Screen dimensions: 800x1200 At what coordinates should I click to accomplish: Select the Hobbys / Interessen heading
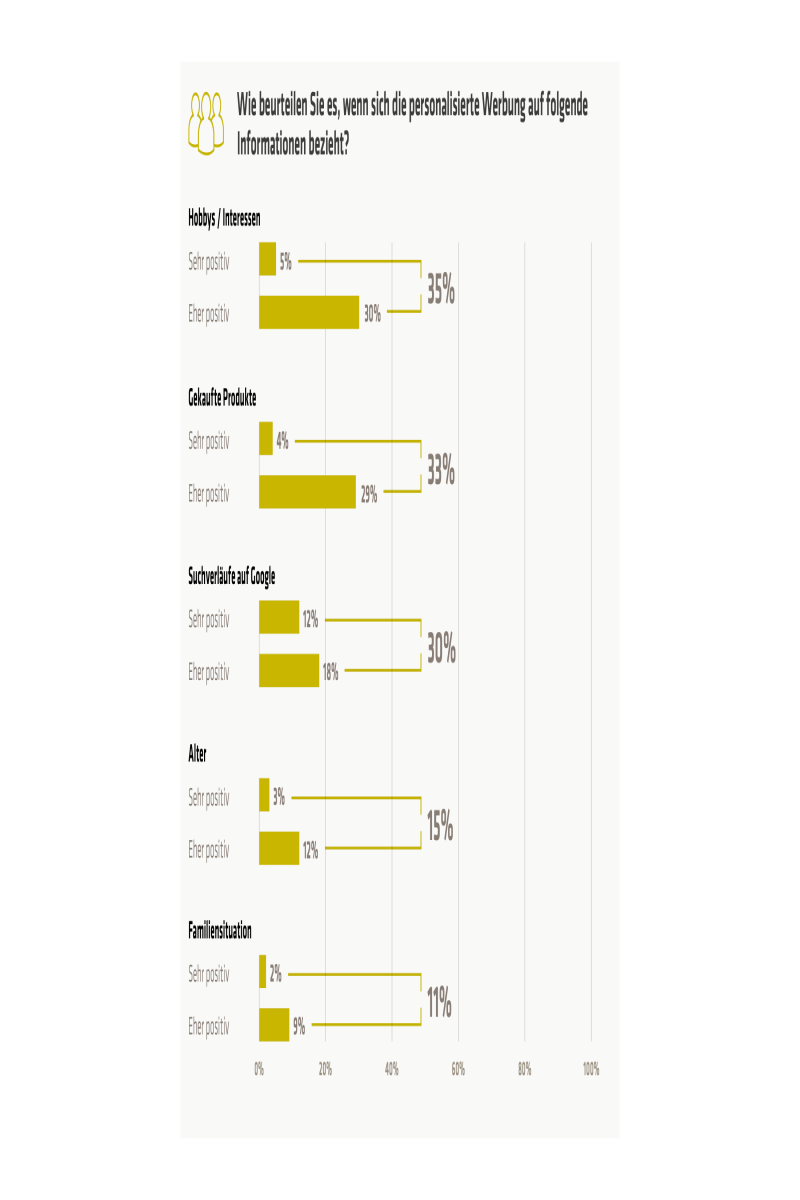tap(225, 218)
